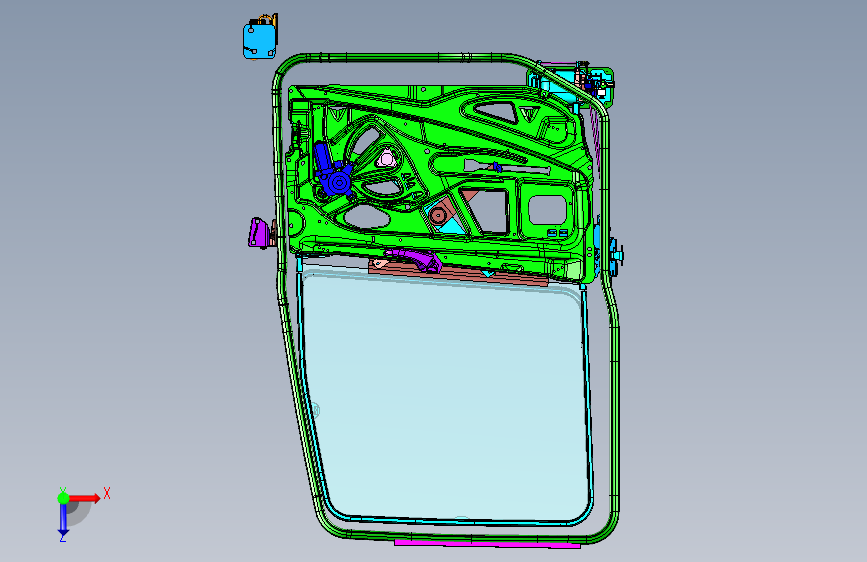Select the purple handle below the green panel
Image resolution: width=867 pixels, height=562 pixels.
pos(414,259)
